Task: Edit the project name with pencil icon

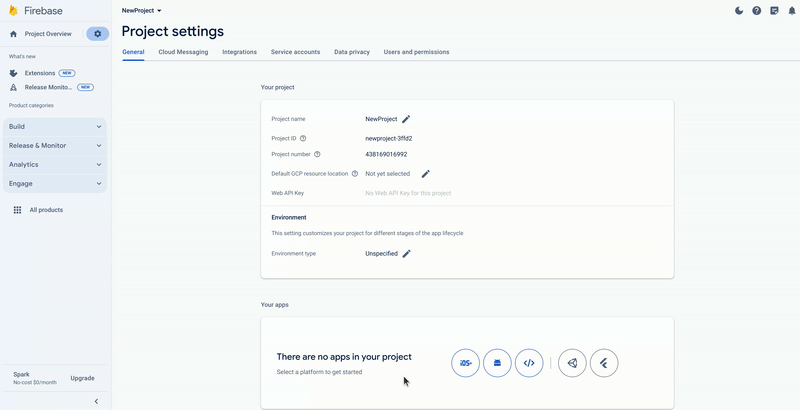Action: 406,119
